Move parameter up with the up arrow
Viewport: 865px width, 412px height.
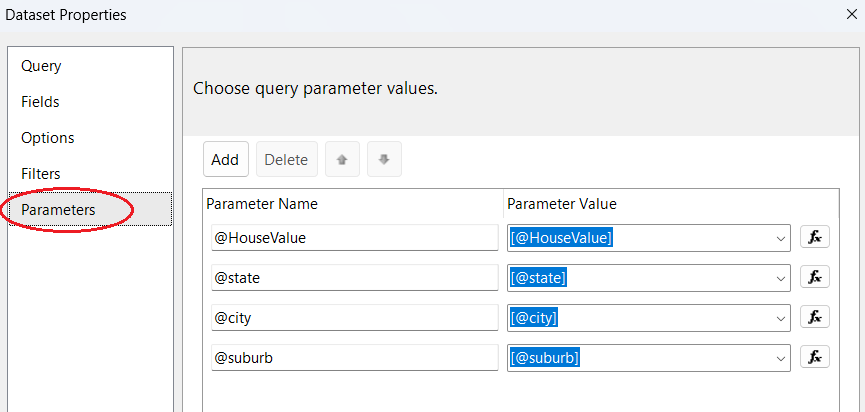(341, 159)
